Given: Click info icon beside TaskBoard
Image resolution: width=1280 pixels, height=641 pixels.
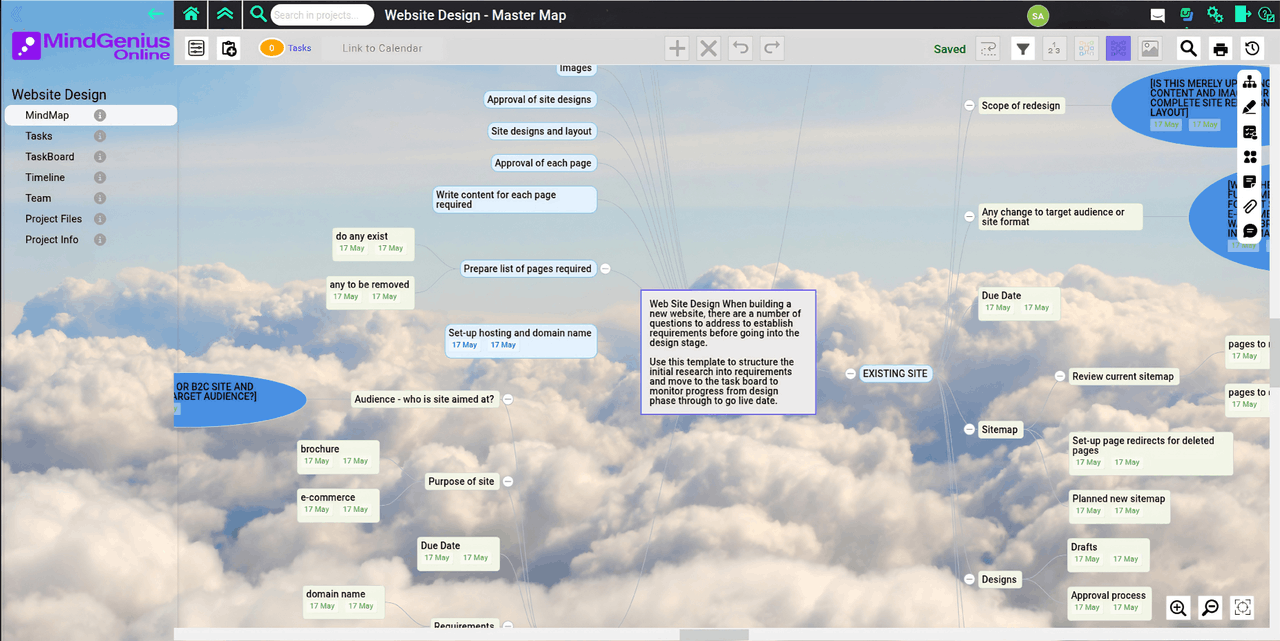Looking at the screenshot, I should click(x=100, y=157).
